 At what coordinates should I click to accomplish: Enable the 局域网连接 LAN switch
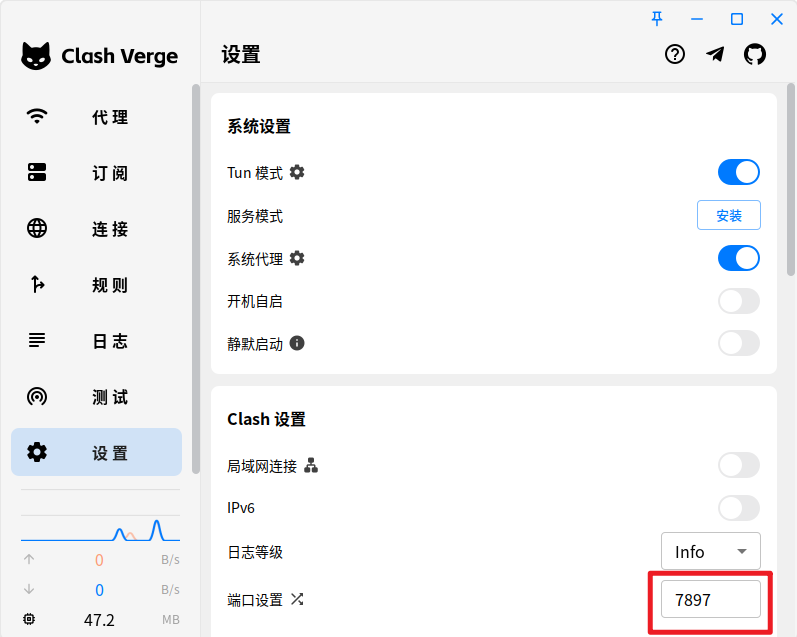coord(739,465)
